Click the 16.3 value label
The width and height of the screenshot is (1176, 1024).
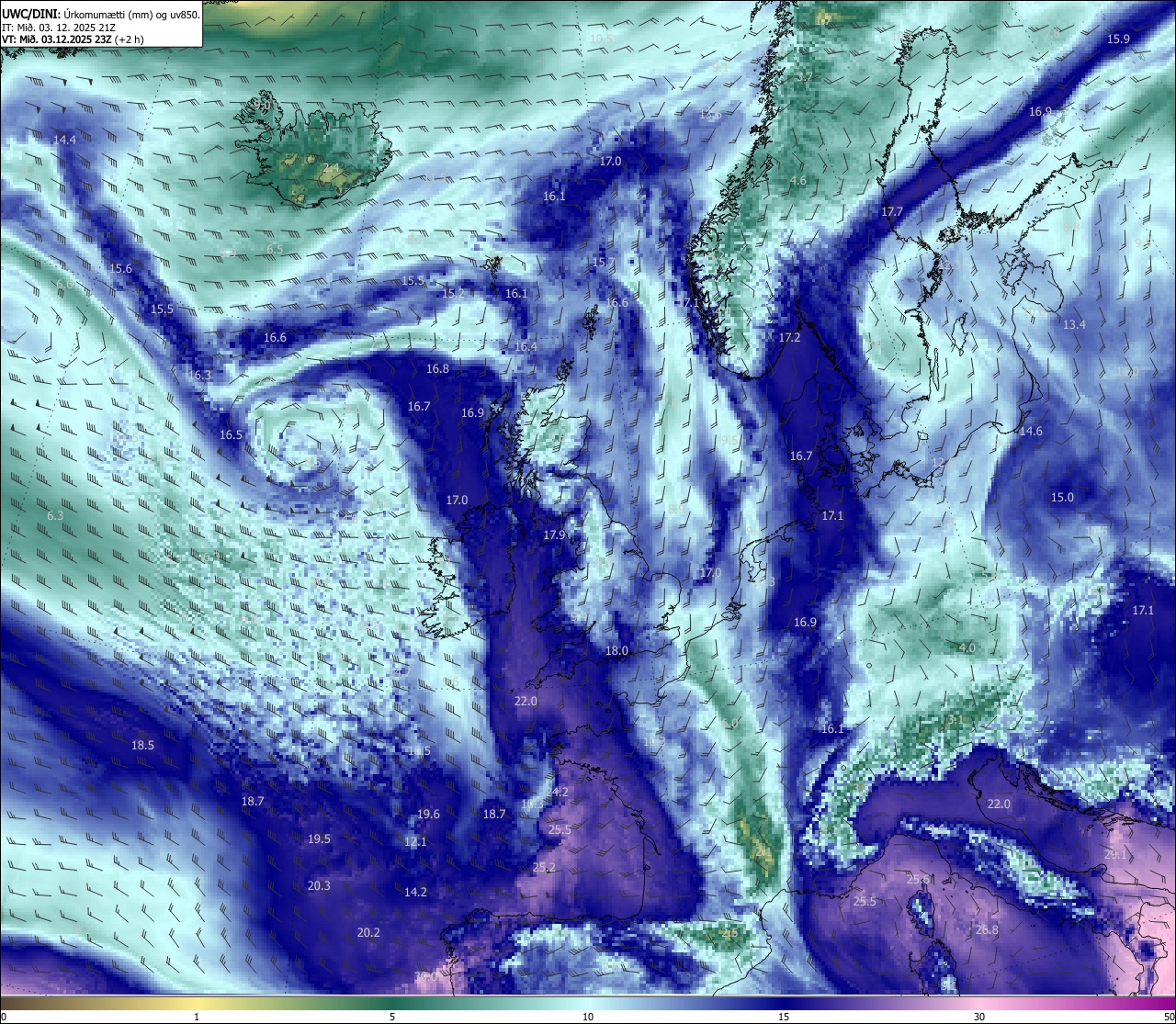(199, 376)
